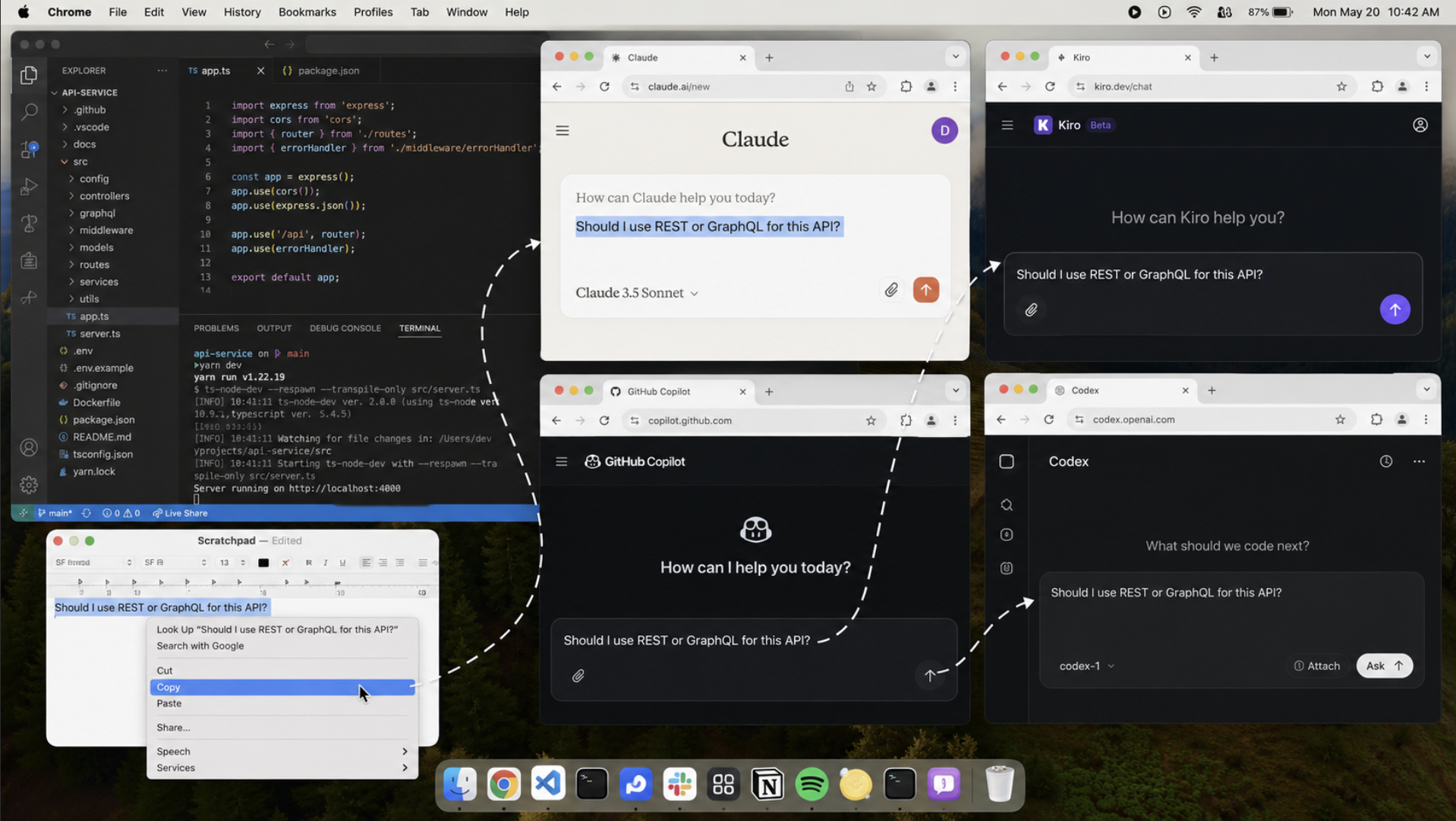Viewport: 1456px width, 821px height.
Task: Open the Explorer panel more actions ellipsis
Action: (x=162, y=71)
